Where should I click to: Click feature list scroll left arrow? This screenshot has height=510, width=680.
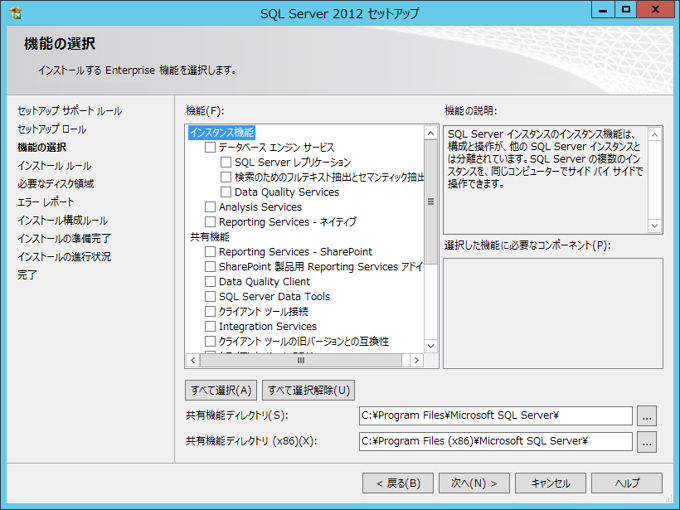tap(193, 360)
